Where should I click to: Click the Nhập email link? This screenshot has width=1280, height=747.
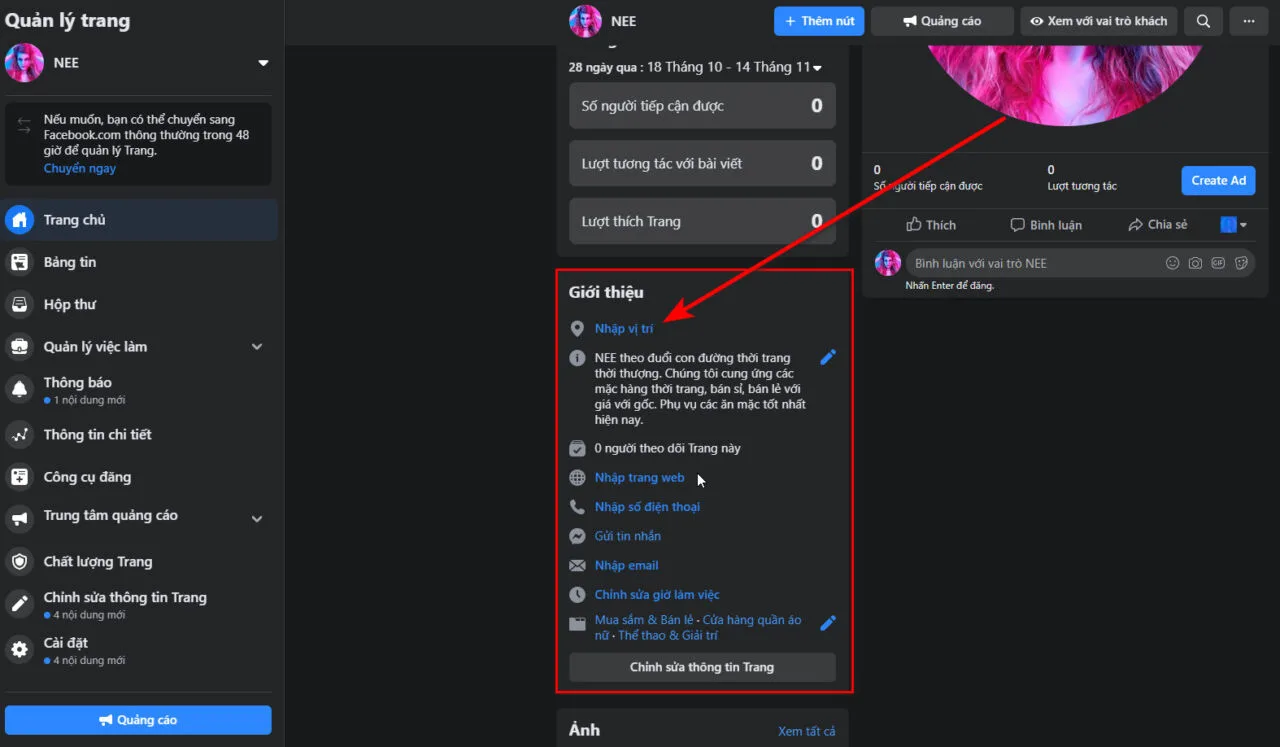tap(627, 565)
